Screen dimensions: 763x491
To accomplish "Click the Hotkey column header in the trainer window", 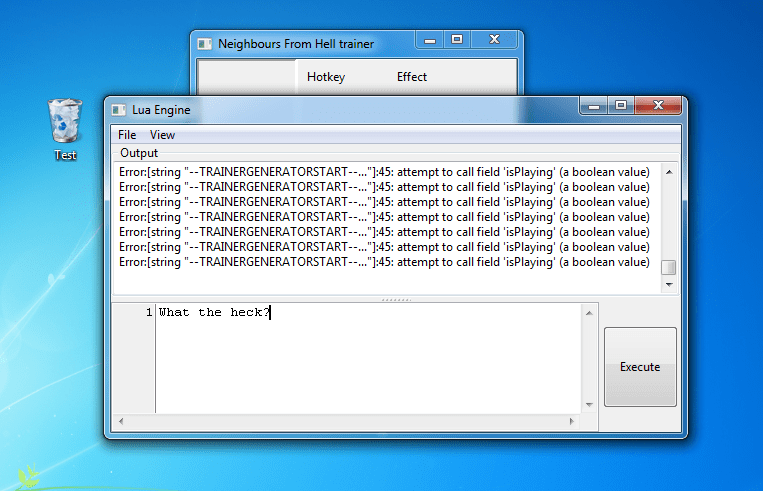I will pyautogui.click(x=326, y=77).
